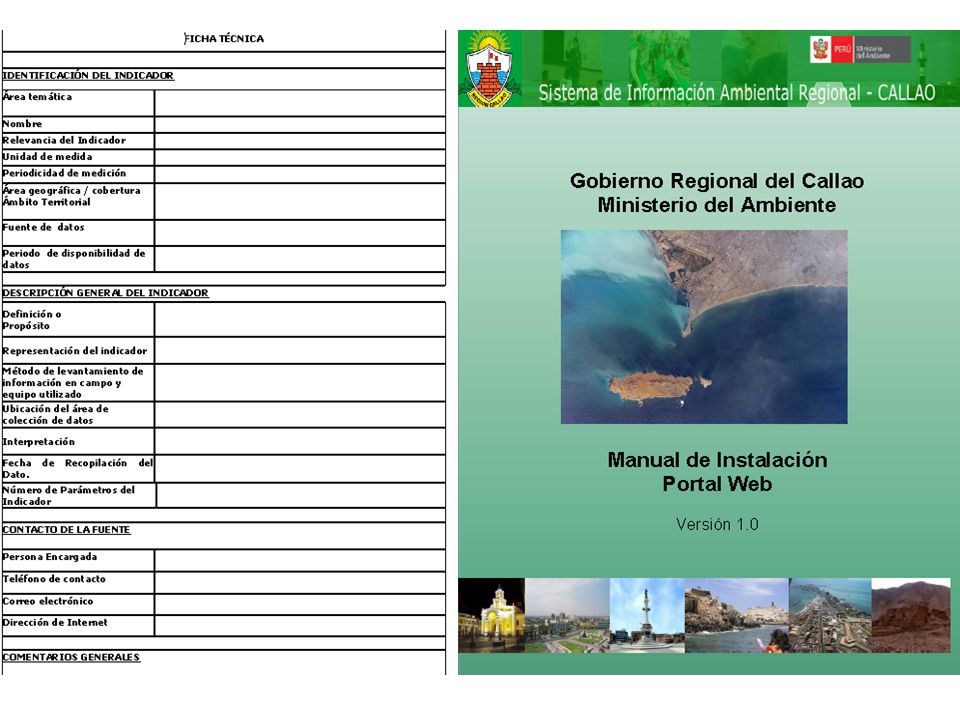Click the Representación del indicador label
The width and height of the screenshot is (960, 720).
[x=75, y=351]
